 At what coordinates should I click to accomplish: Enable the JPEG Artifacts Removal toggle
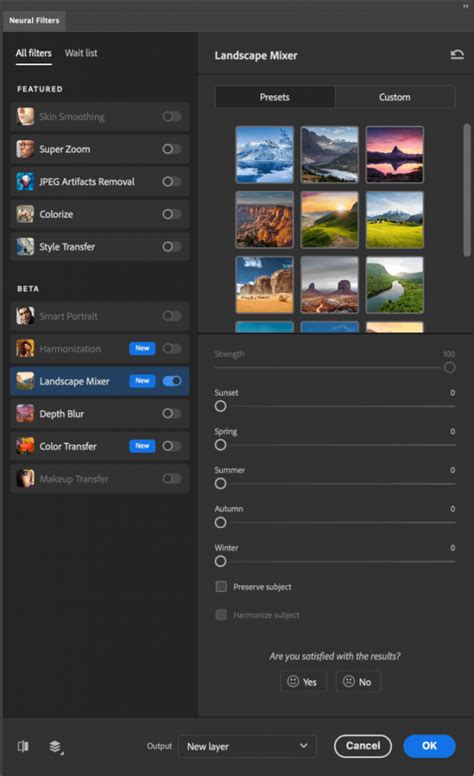tap(172, 182)
